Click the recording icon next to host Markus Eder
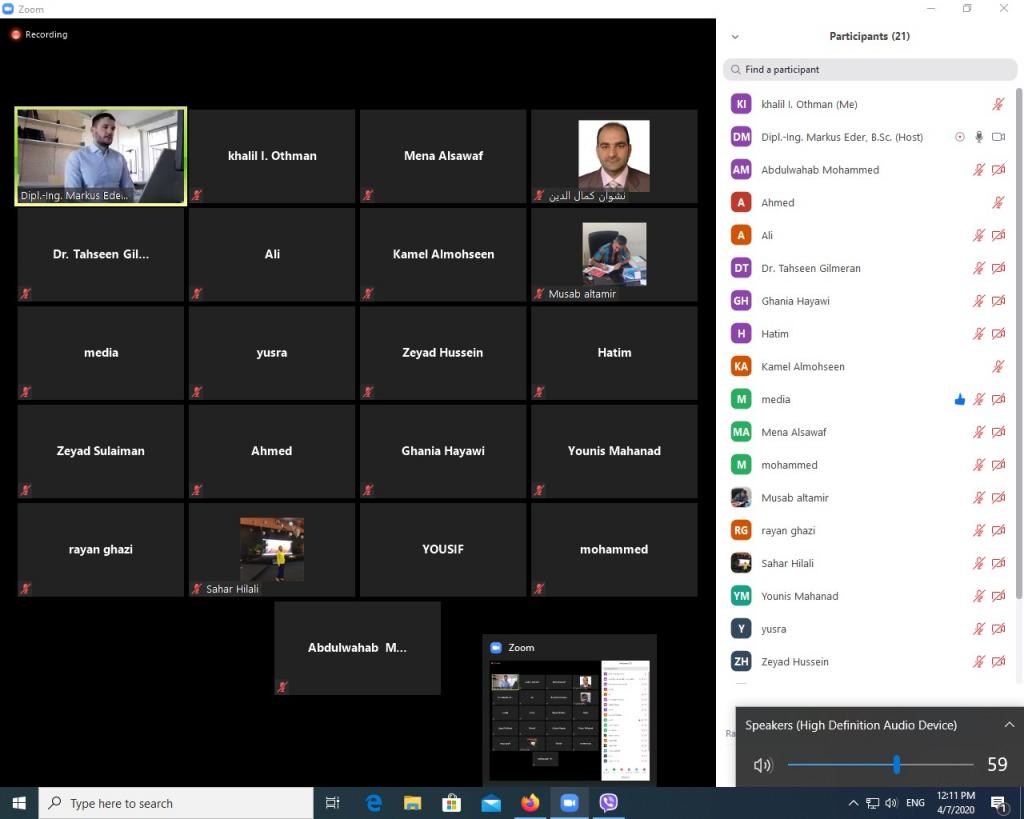The width and height of the screenshot is (1024, 819). coord(960,137)
